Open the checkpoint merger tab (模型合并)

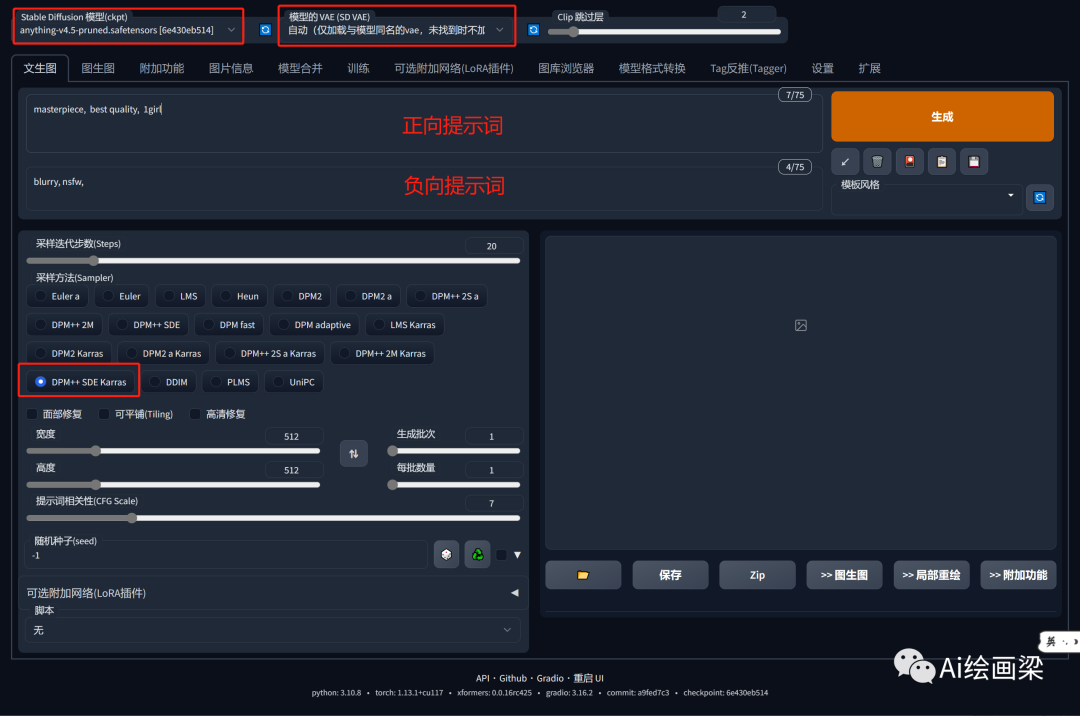click(x=300, y=68)
